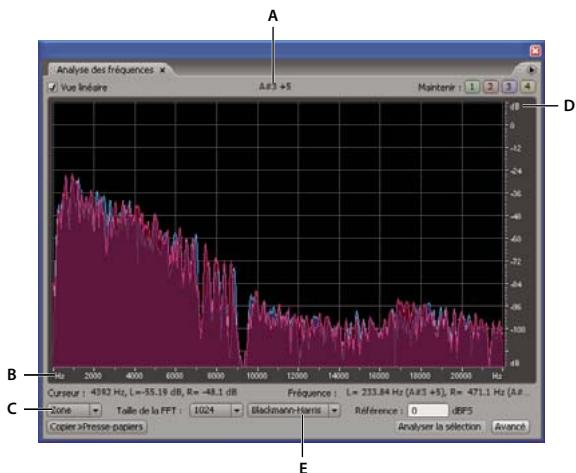Click the Référence input field
Image resolution: width=576 pixels, height=473 pixels.
click(x=428, y=410)
